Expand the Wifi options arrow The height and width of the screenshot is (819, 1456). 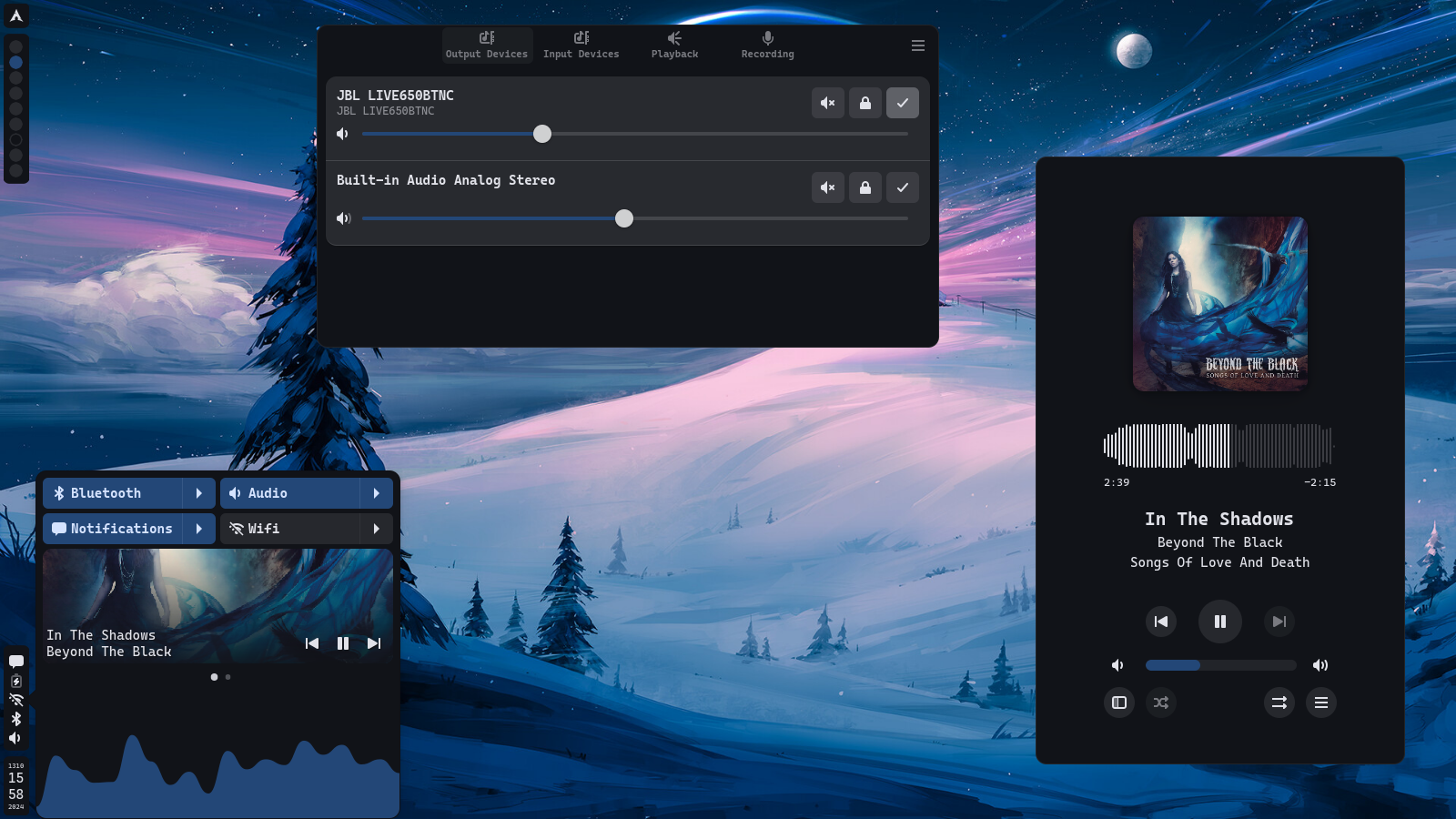pos(377,529)
